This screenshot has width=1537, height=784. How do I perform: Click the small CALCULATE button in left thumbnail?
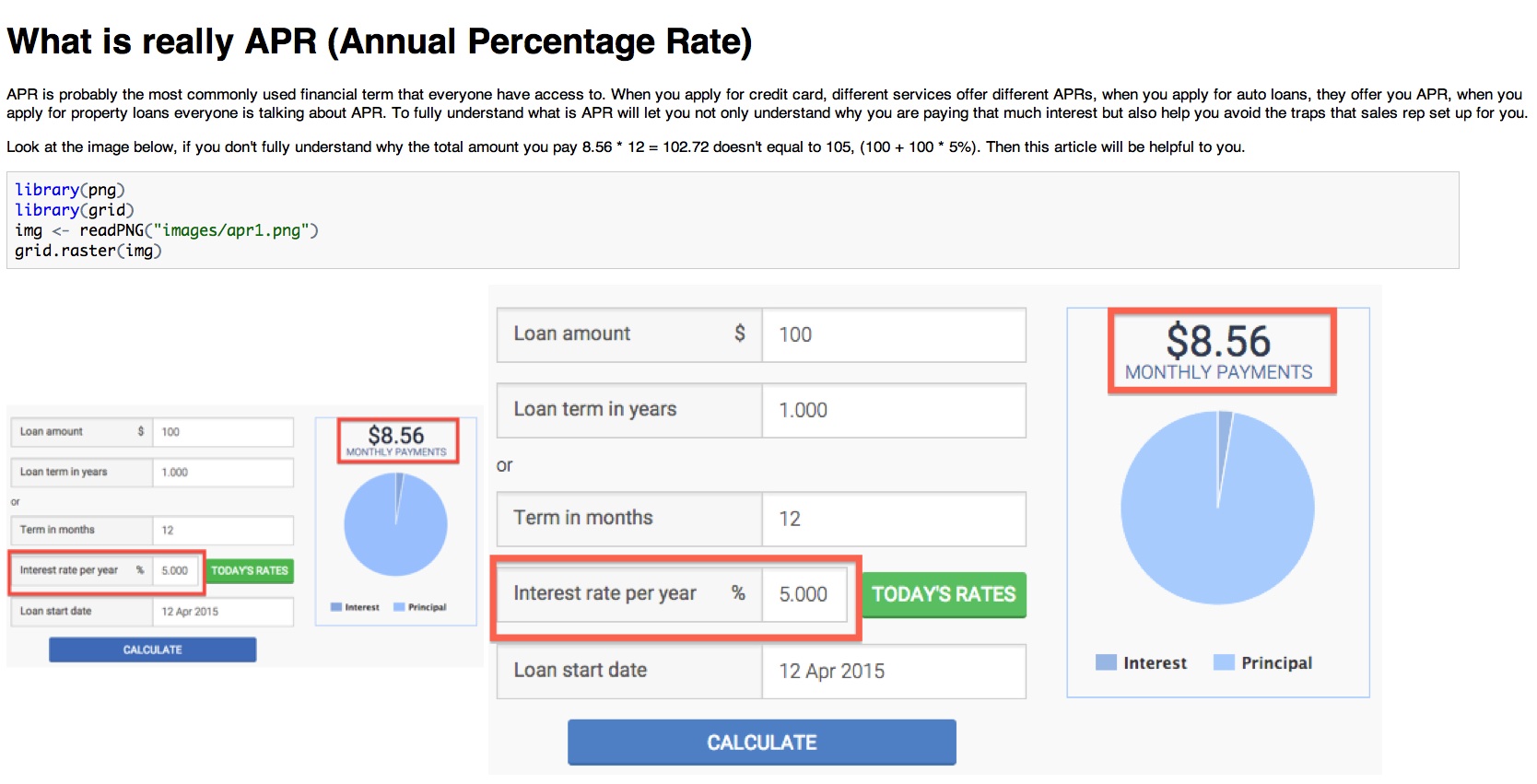tap(152, 649)
